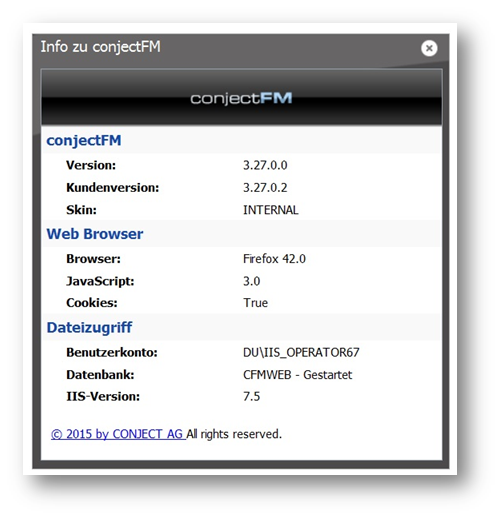Image resolution: width=500 pixels, height=518 pixels.
Task: Click the Web Browser section heading
Action: coord(95,234)
